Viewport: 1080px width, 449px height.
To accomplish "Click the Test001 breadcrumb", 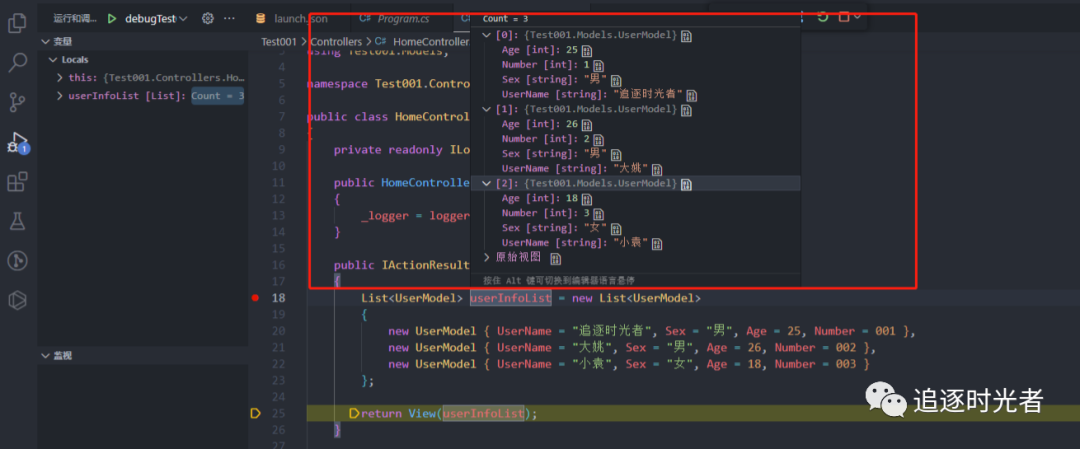I will pyautogui.click(x=278, y=42).
